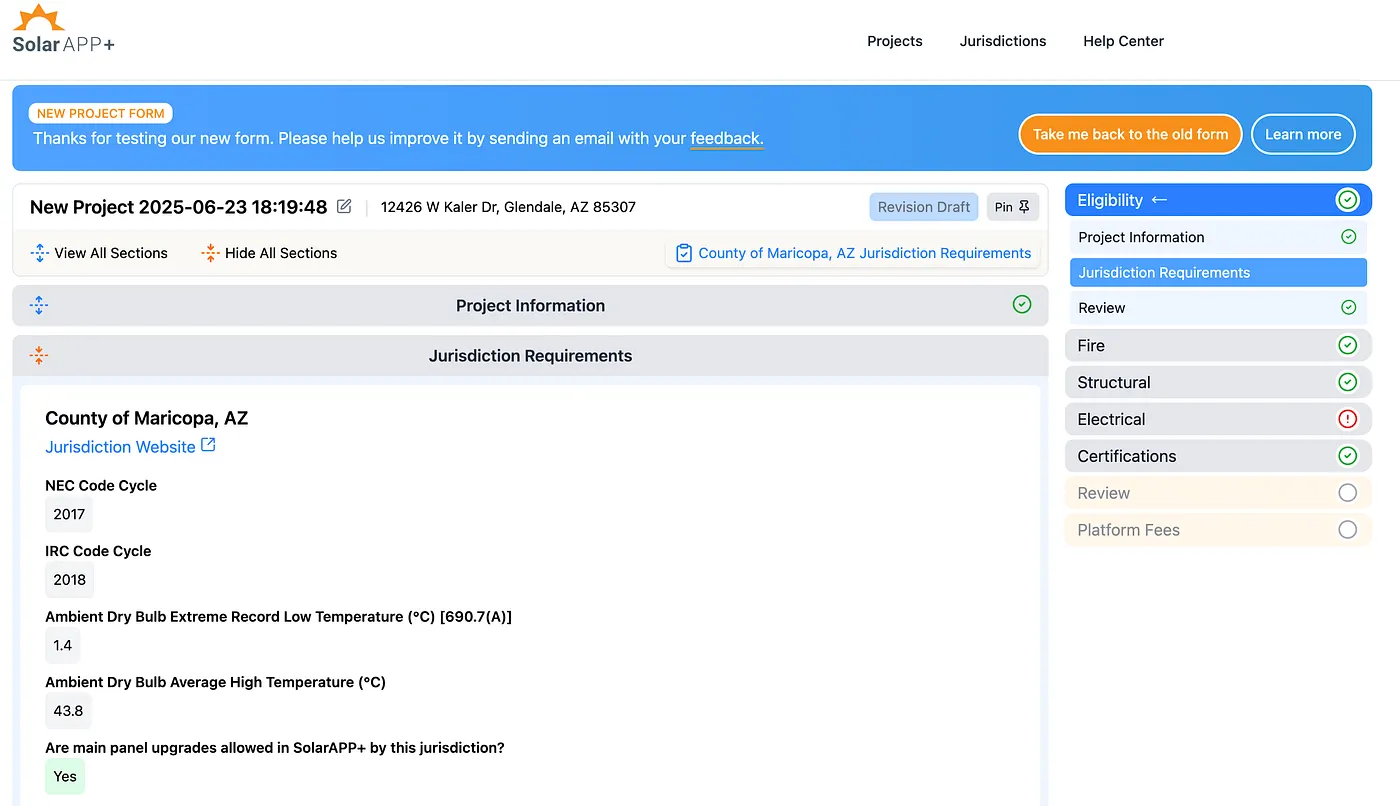Click the check icon beside sidebar Project Information
Image resolution: width=1400 pixels, height=806 pixels.
pos(1348,237)
